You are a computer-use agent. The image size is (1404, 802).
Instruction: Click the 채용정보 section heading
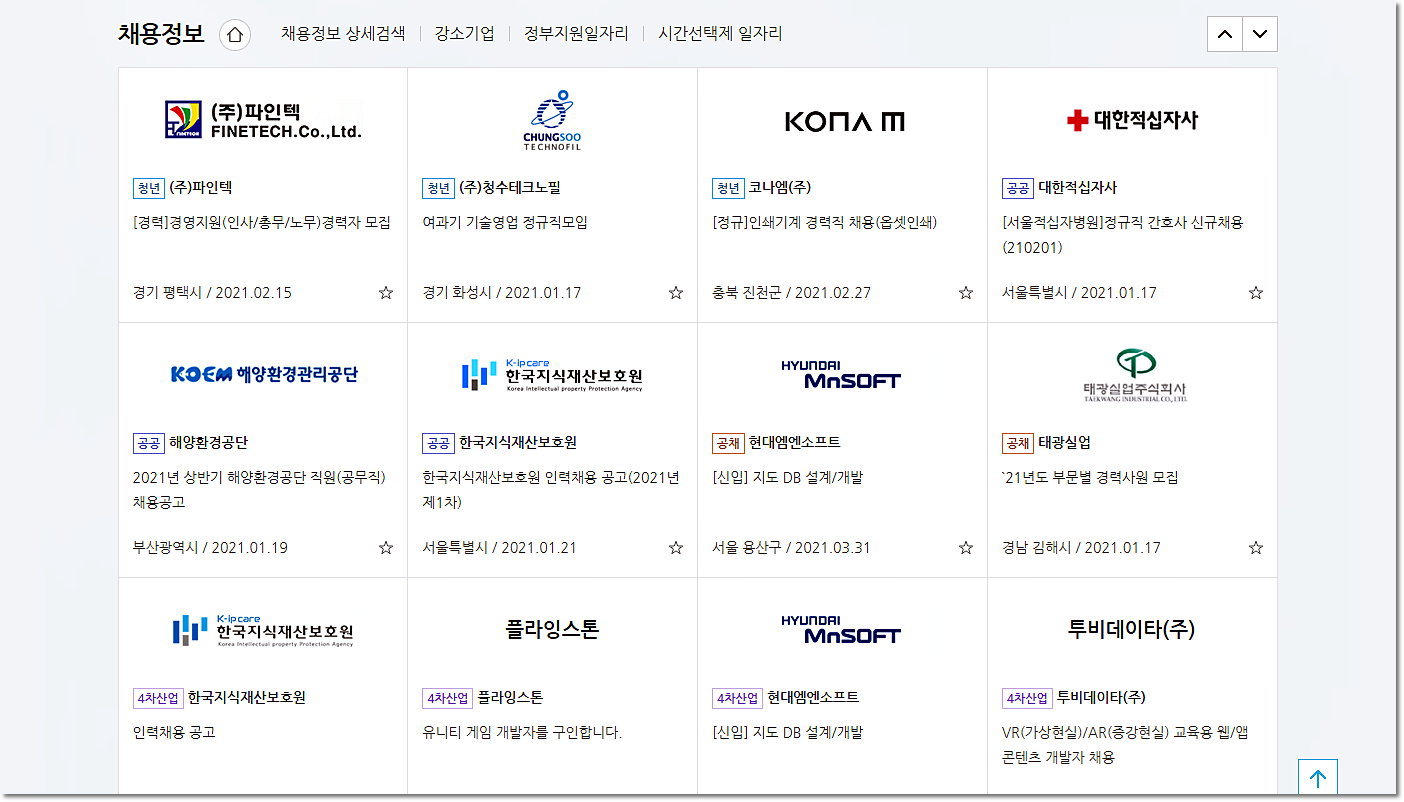[161, 34]
